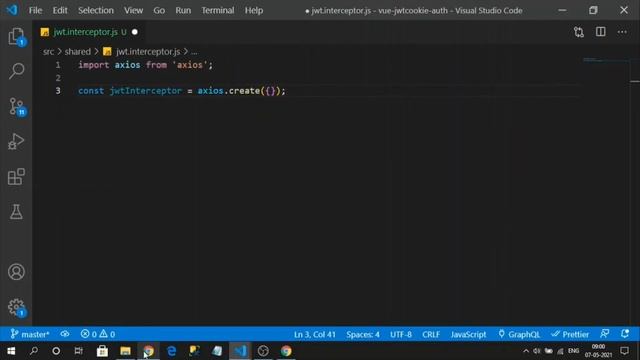Click the VS Code logo in title bar
The width and height of the screenshot is (640, 360).
click(x=12, y=10)
